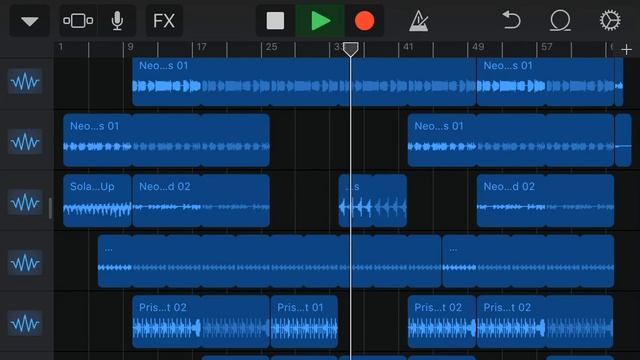Select the Pris...t 02 region starting at bar 9
This screenshot has width=640, height=360.
coord(201,322)
